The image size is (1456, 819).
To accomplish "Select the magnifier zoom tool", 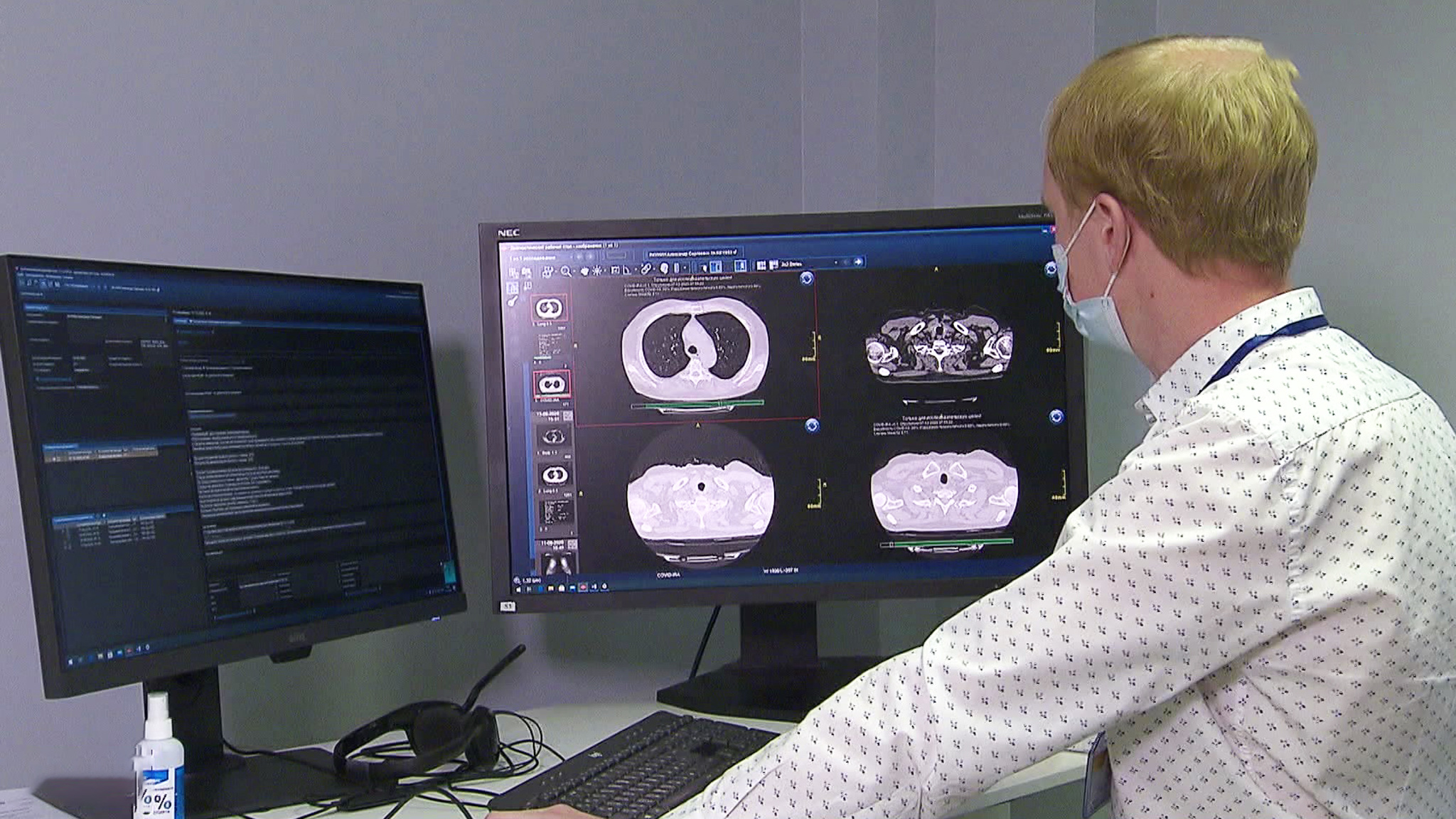I will coord(566,271).
